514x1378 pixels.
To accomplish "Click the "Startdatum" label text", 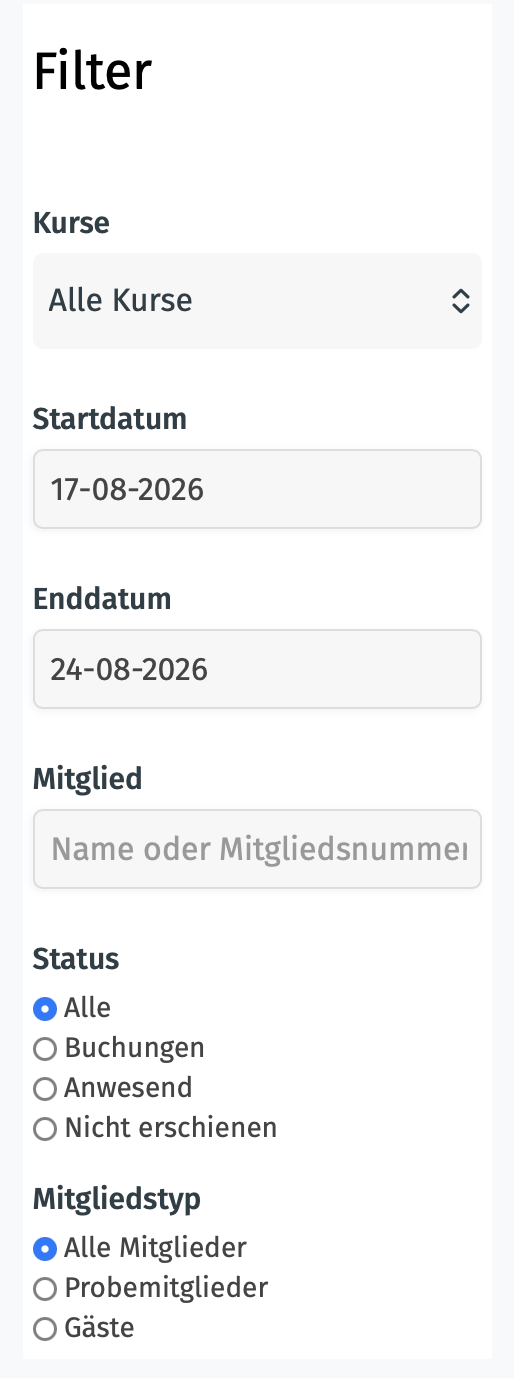I will coord(110,419).
